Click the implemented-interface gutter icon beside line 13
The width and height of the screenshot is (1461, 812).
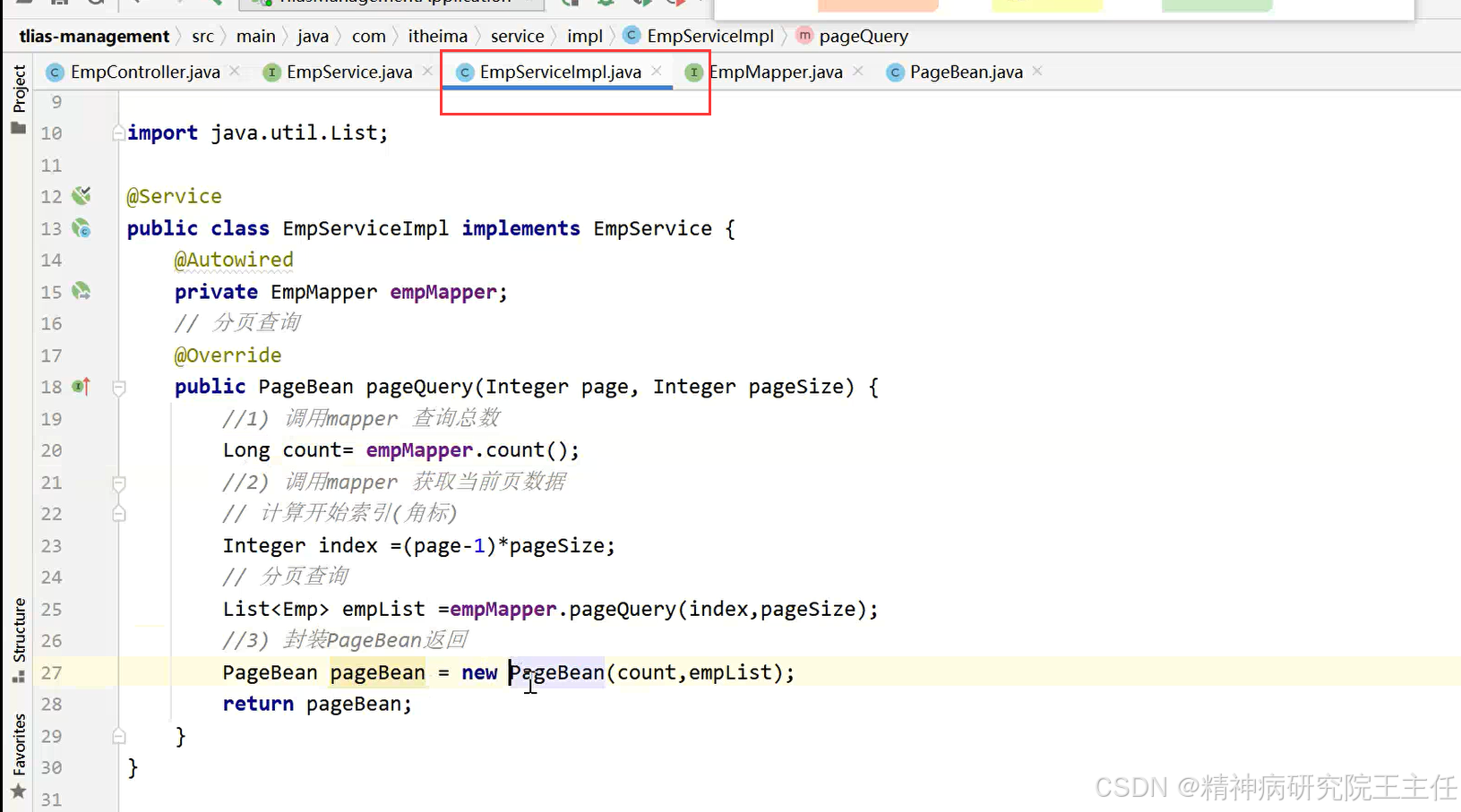click(82, 228)
